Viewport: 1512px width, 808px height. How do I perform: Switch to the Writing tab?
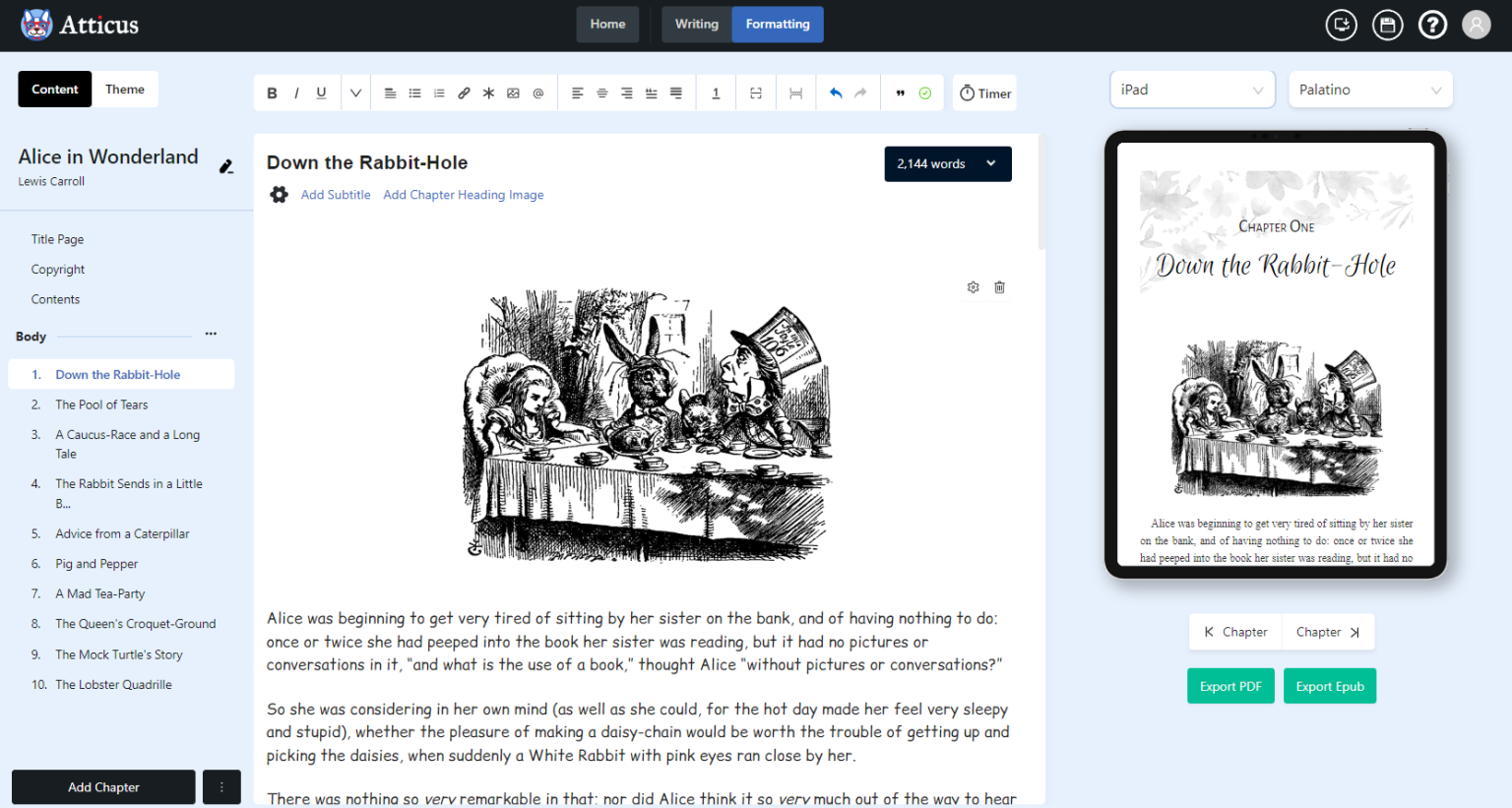point(696,25)
